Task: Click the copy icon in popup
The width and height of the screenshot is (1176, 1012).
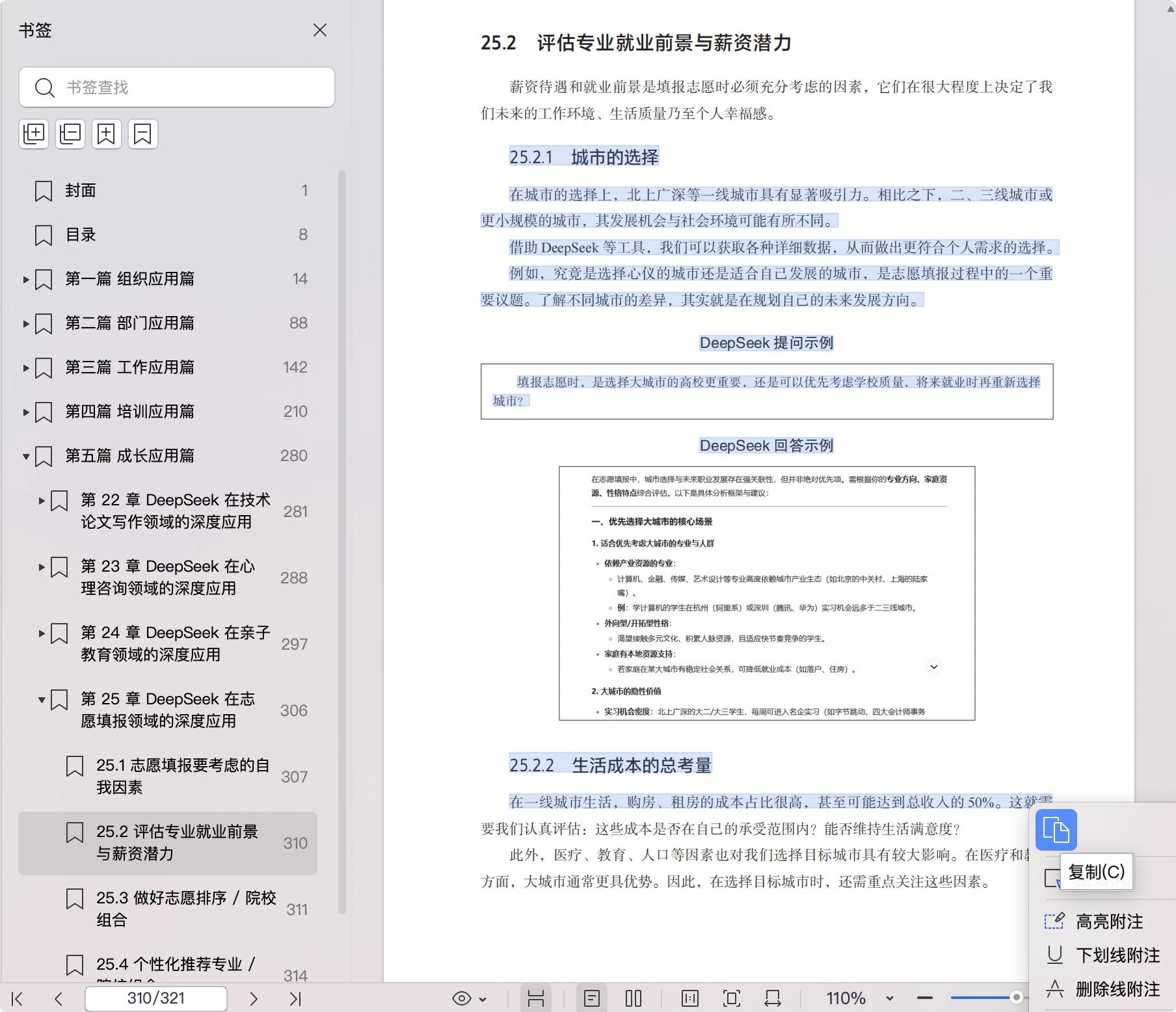Action: [x=1056, y=830]
